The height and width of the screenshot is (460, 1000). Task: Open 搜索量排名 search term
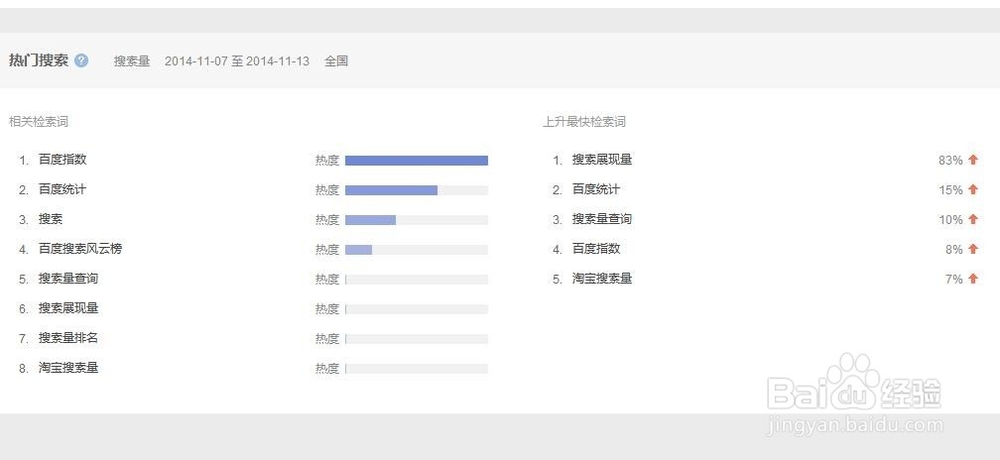[x=68, y=338]
